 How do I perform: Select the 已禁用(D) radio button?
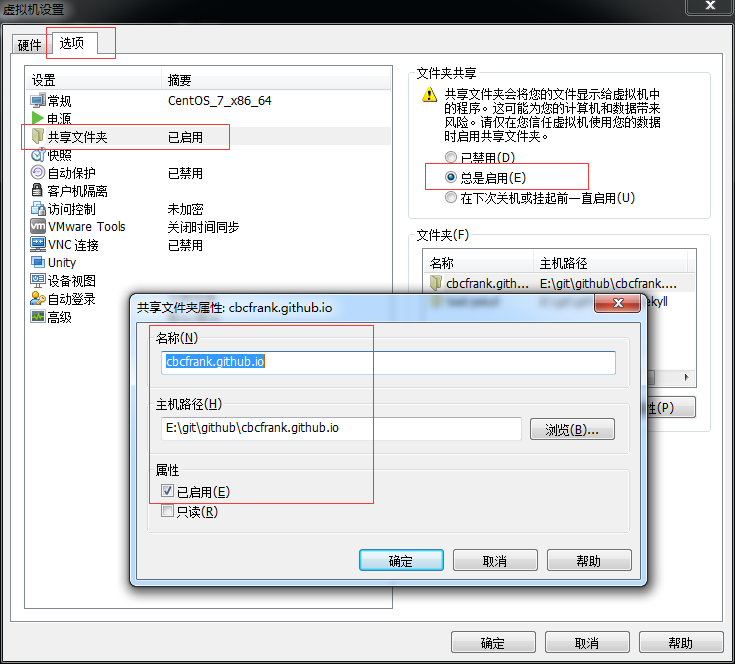(451, 158)
